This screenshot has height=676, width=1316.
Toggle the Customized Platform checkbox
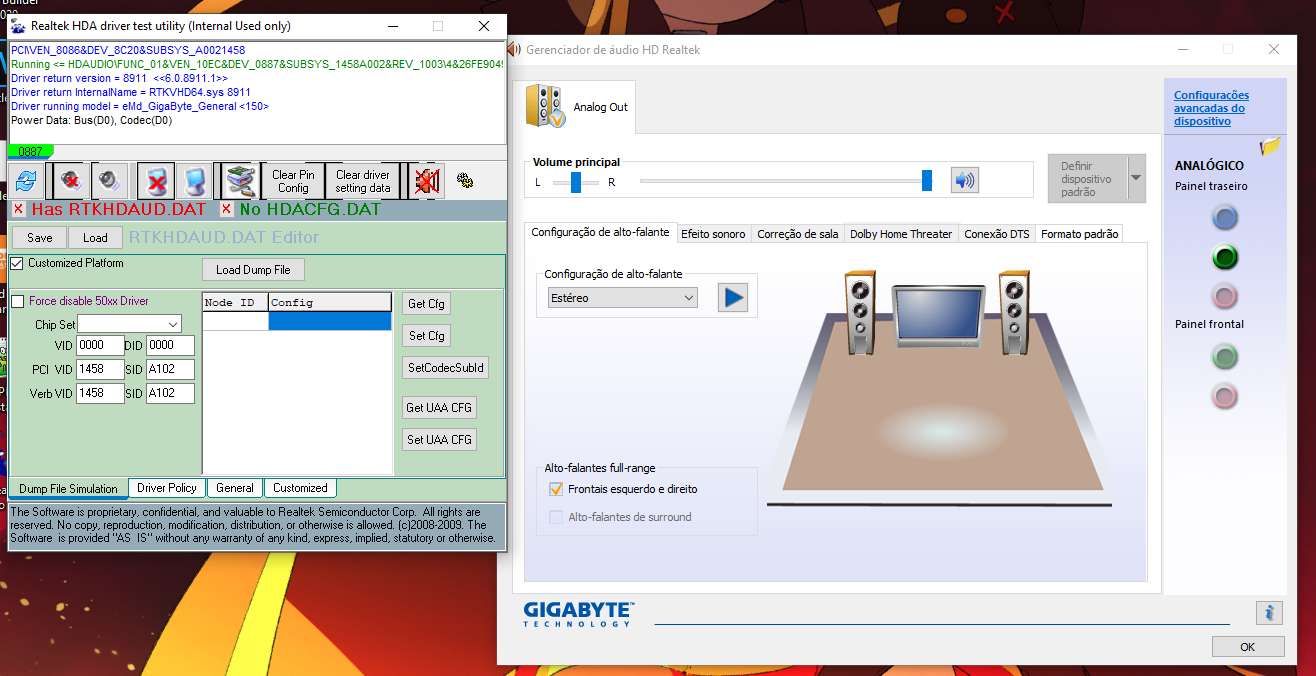click(x=17, y=264)
